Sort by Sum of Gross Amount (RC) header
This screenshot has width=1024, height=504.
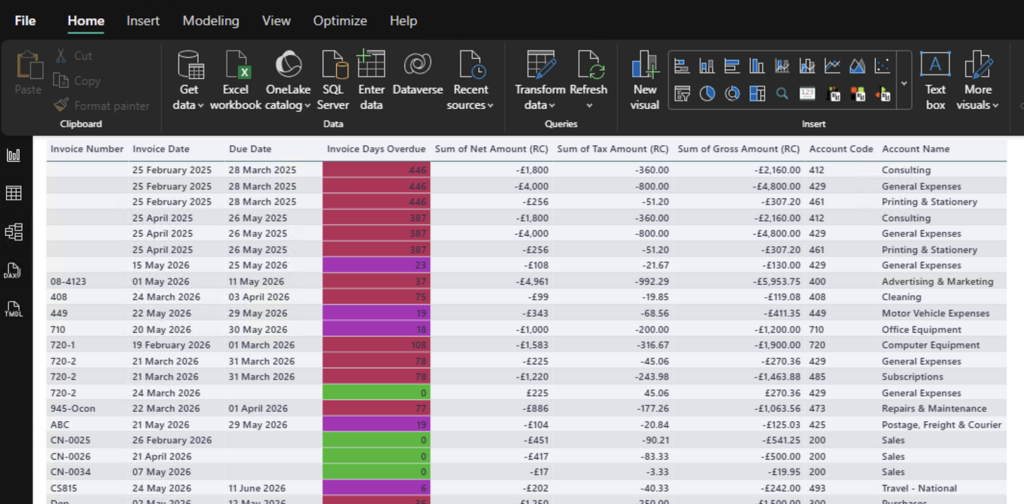[739, 150]
